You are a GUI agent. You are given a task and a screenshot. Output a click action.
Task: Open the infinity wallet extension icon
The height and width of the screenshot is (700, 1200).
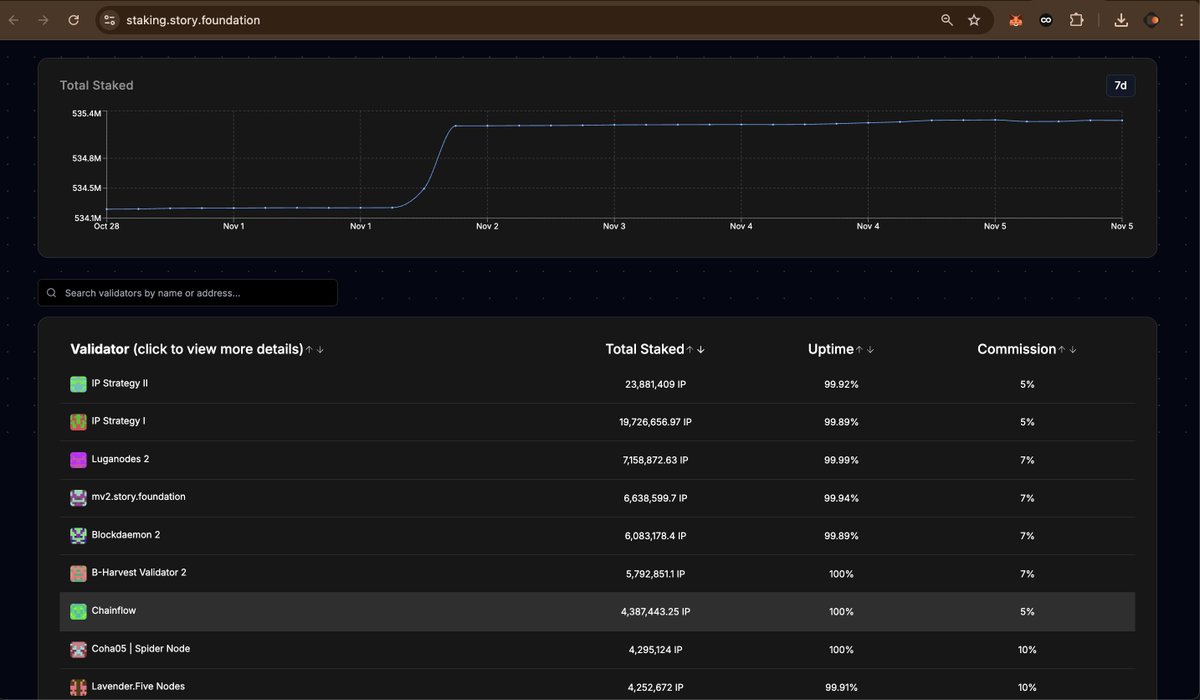coord(1046,19)
